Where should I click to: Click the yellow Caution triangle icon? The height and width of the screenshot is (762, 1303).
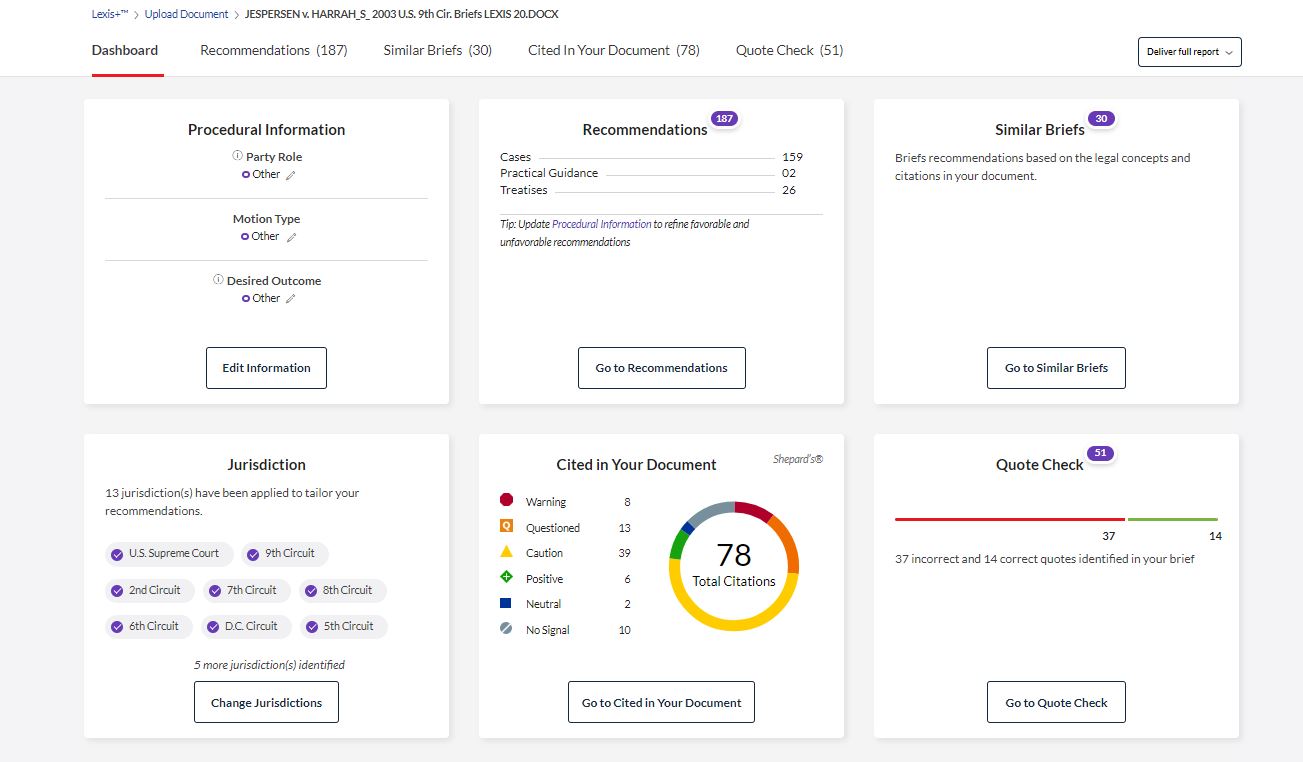click(x=506, y=552)
